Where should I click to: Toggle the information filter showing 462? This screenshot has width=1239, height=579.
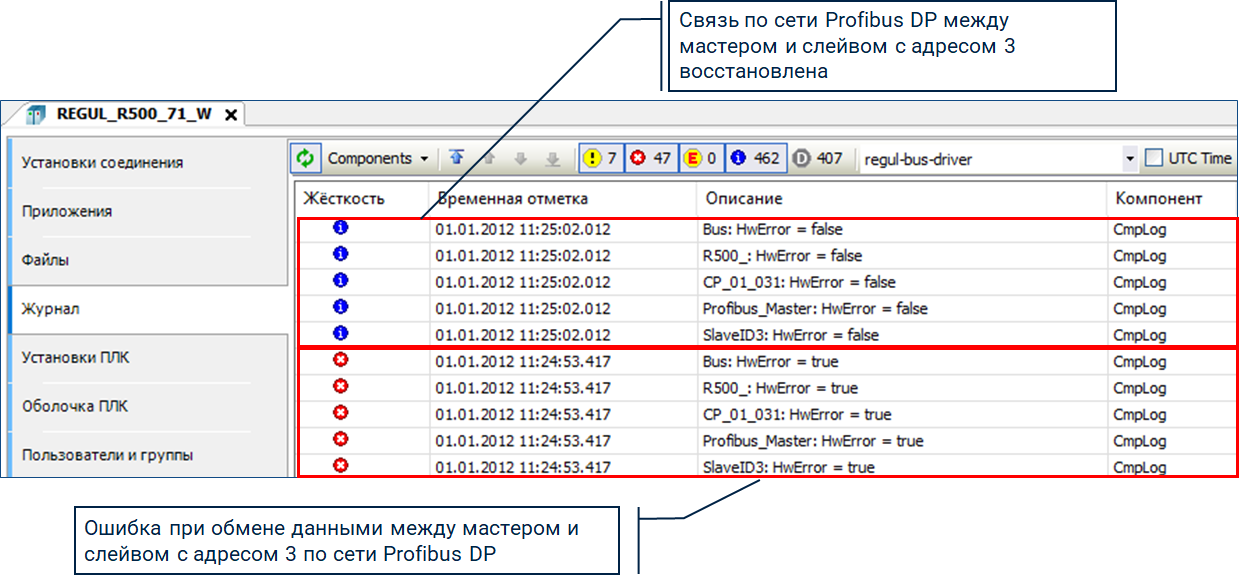[x=755, y=158]
